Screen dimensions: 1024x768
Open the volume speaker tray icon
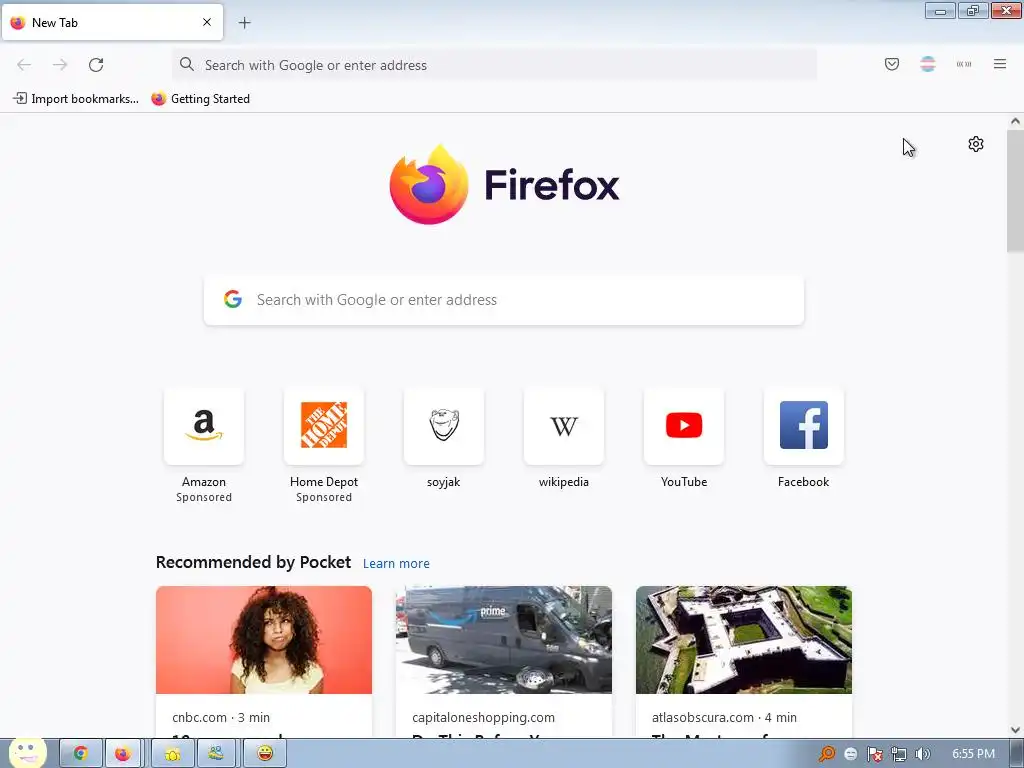pos(922,754)
